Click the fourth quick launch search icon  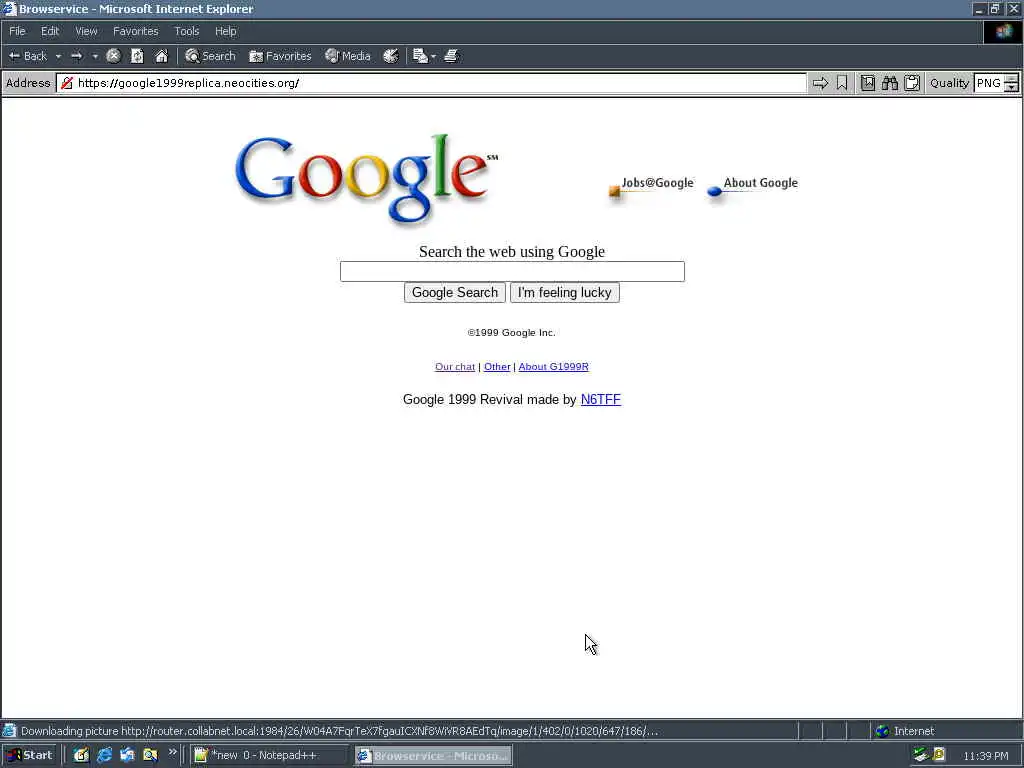click(x=150, y=755)
